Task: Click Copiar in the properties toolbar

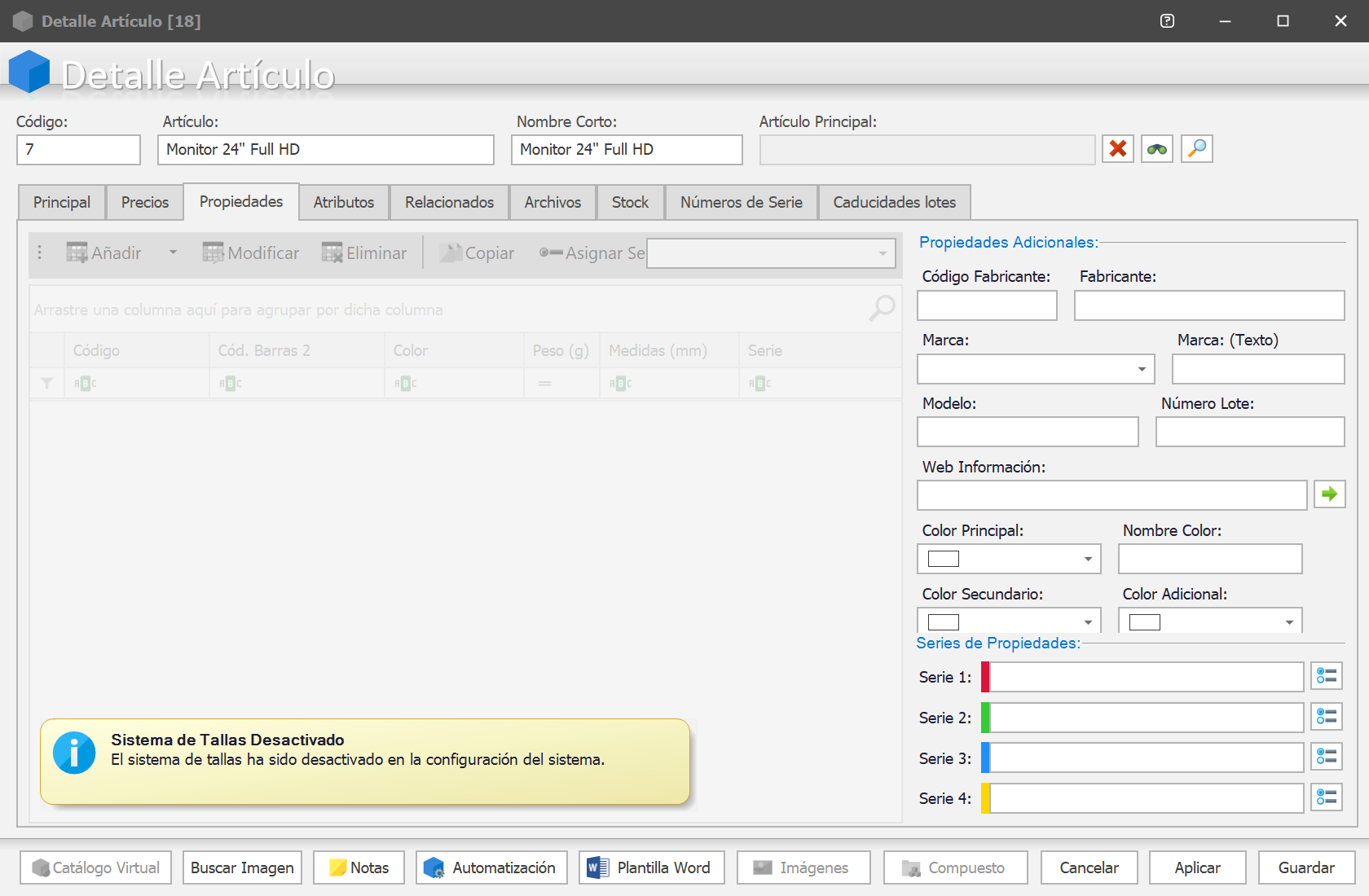Action: (477, 253)
